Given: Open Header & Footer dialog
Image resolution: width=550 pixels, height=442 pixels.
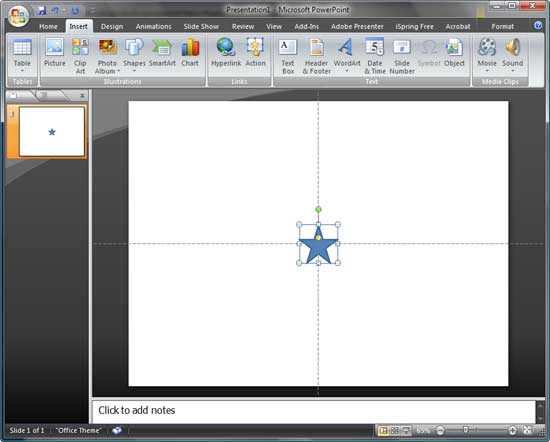Looking at the screenshot, I should (316, 56).
